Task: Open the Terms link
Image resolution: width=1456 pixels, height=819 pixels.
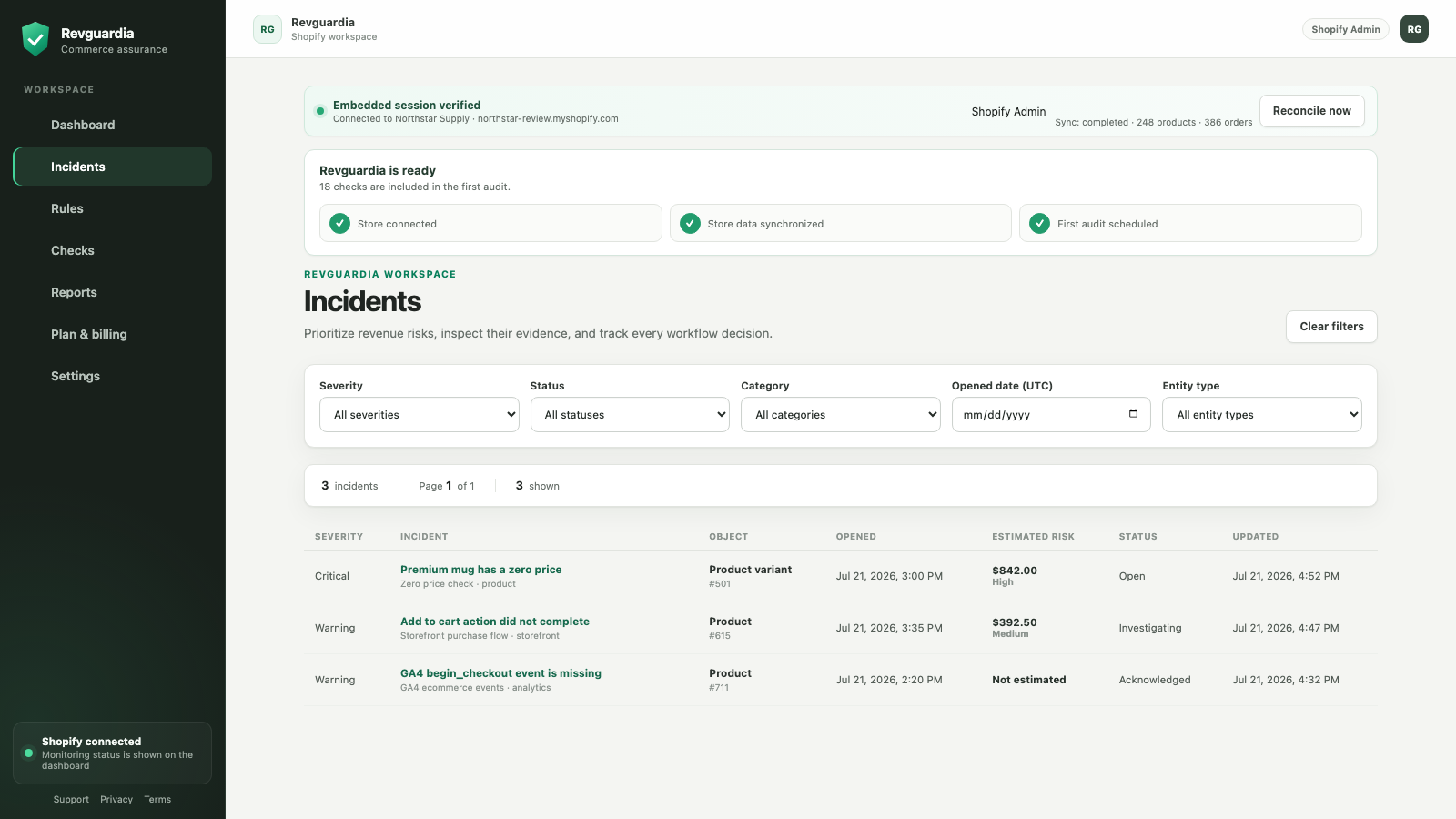Action: 157,800
